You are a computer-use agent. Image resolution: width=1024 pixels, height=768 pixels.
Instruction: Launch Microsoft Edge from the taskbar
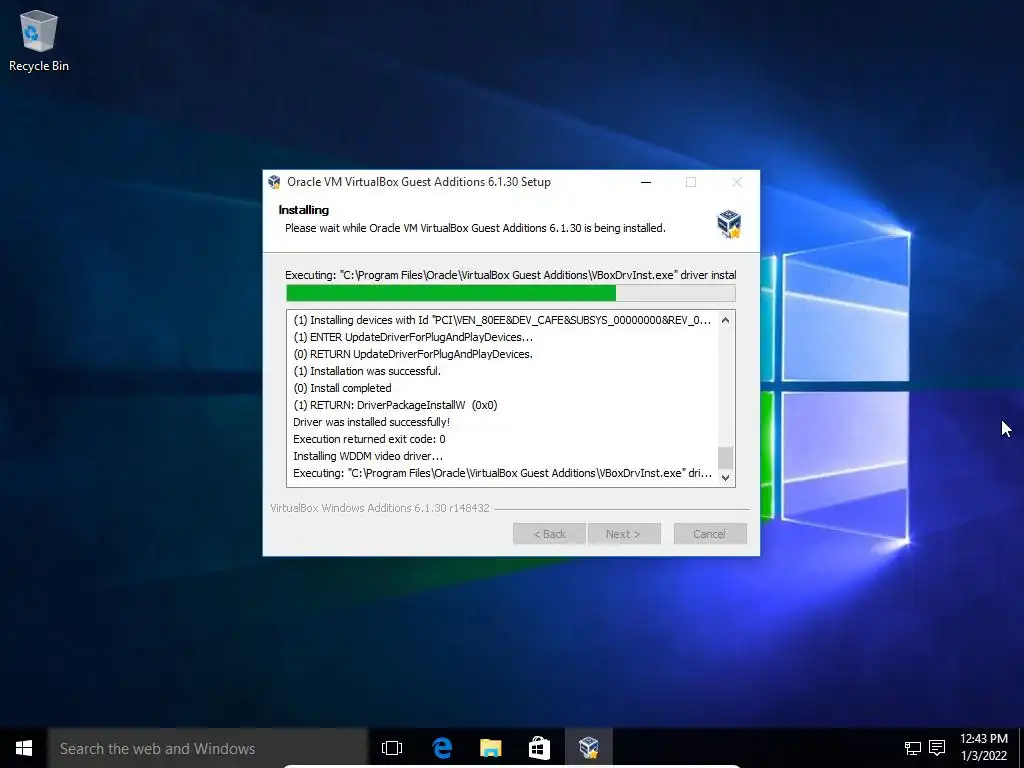(x=442, y=748)
